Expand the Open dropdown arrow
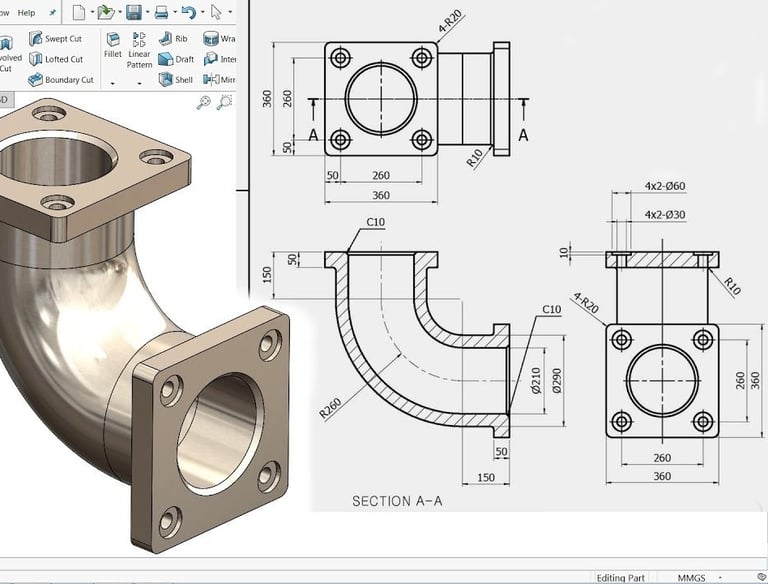The width and height of the screenshot is (768, 584). 120,12
